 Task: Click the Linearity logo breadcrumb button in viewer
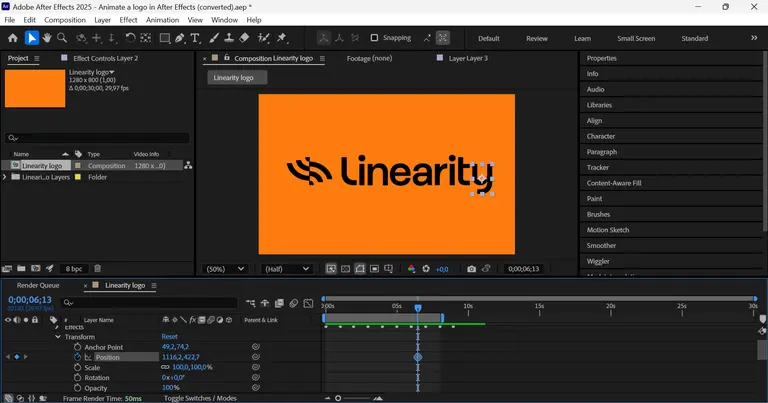(237, 77)
